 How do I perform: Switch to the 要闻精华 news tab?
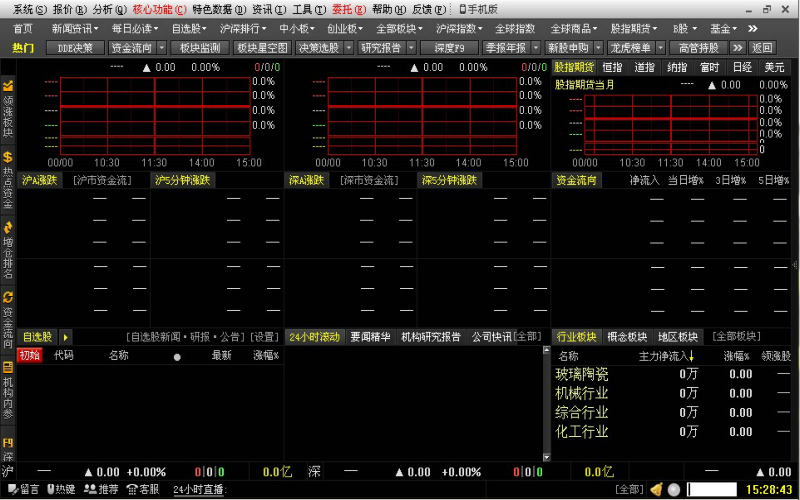click(x=370, y=337)
